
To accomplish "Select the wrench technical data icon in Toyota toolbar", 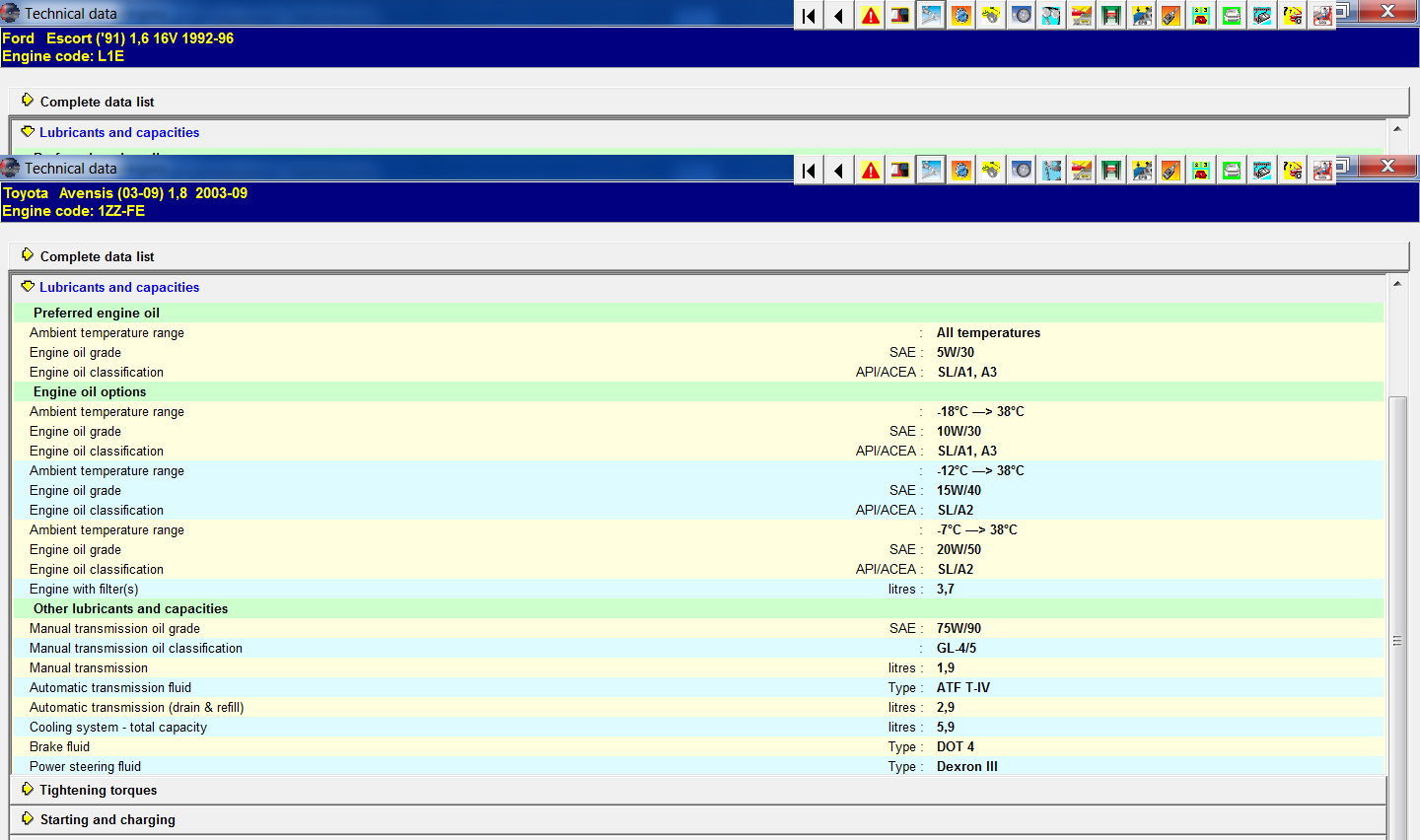I will (x=931, y=171).
